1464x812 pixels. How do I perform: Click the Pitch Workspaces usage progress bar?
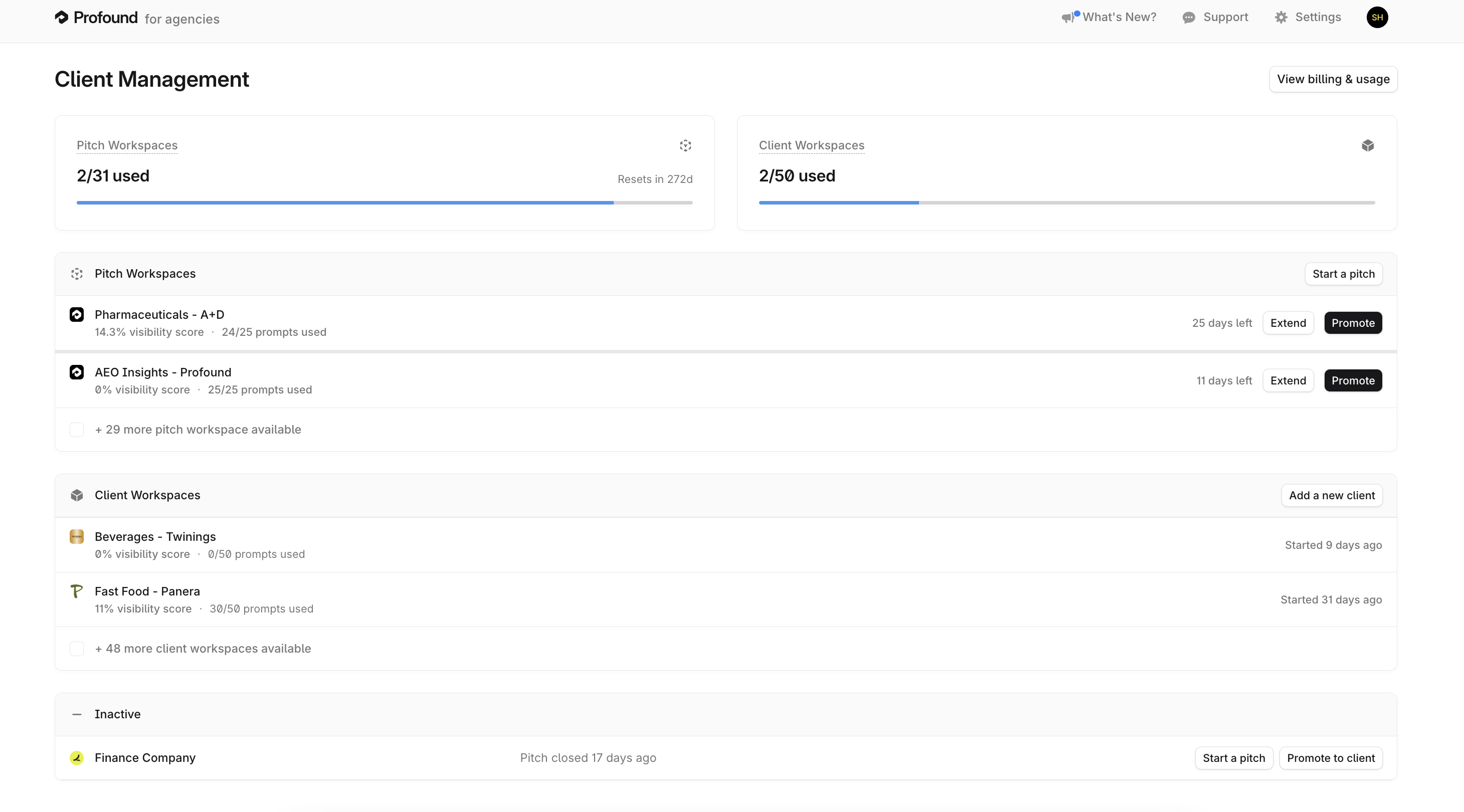click(385, 202)
